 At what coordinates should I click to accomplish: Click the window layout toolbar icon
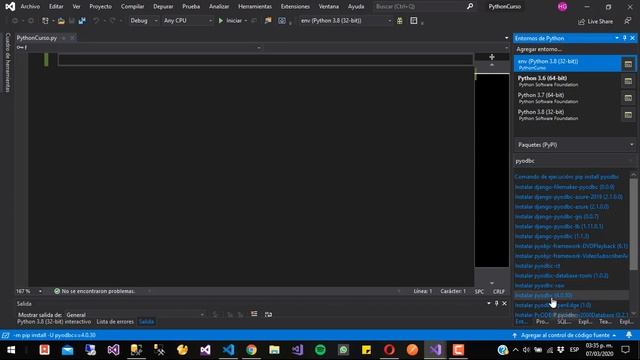pos(413,21)
